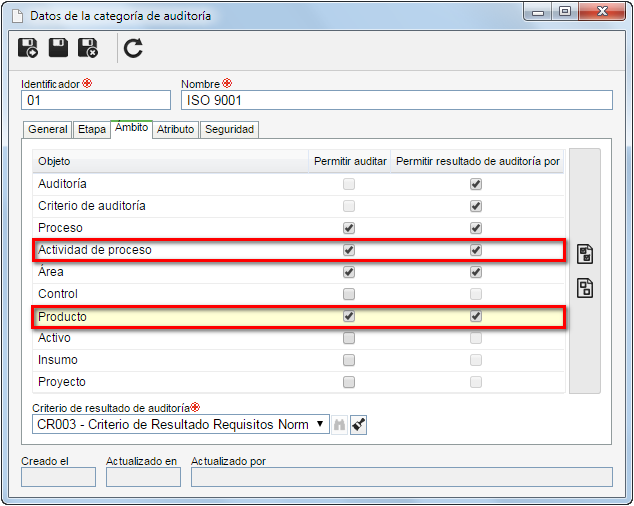Minimize the window
This screenshot has height=506, width=634.
(x=538, y=11)
